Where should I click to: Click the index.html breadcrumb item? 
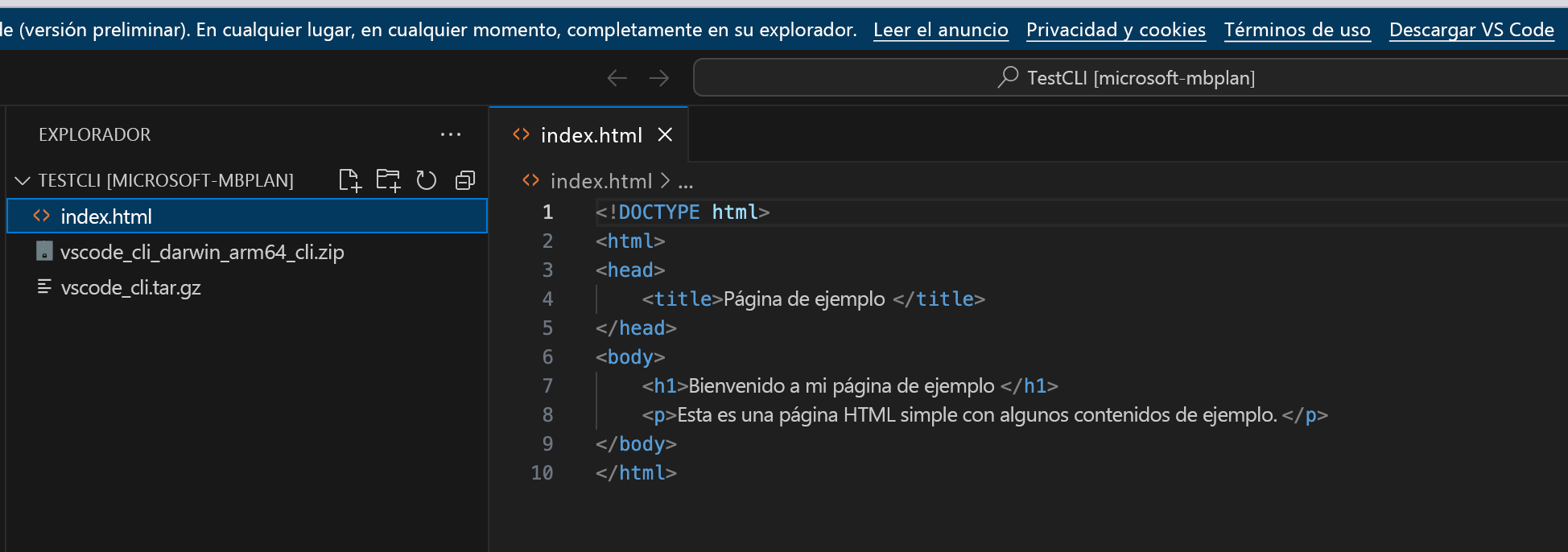click(x=601, y=181)
